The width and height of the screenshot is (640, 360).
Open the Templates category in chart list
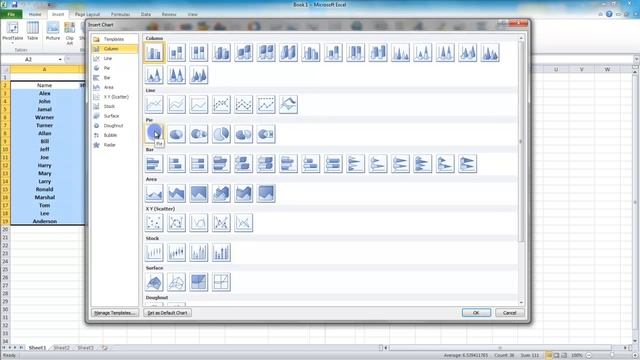(x=115, y=39)
